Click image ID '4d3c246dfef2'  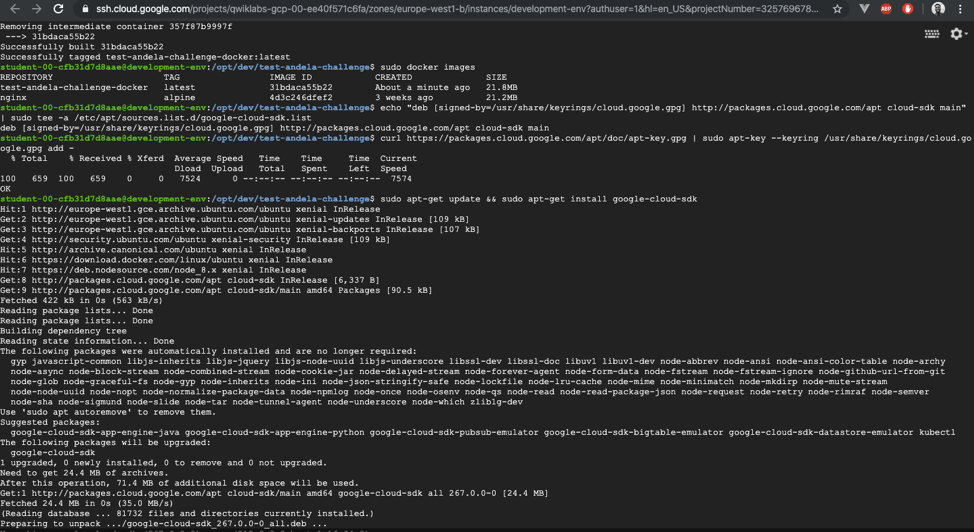point(301,98)
